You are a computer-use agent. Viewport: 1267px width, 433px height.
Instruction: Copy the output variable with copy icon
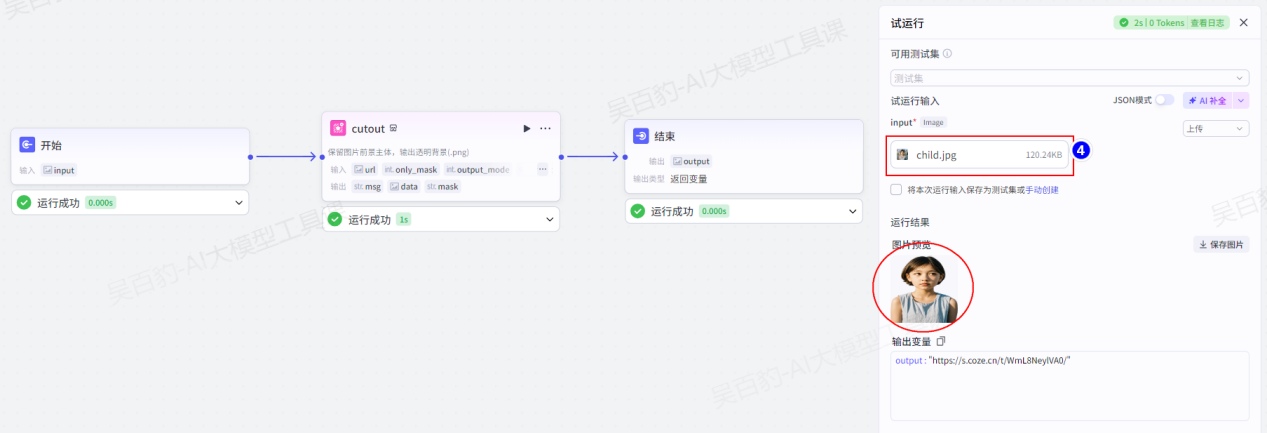click(941, 341)
